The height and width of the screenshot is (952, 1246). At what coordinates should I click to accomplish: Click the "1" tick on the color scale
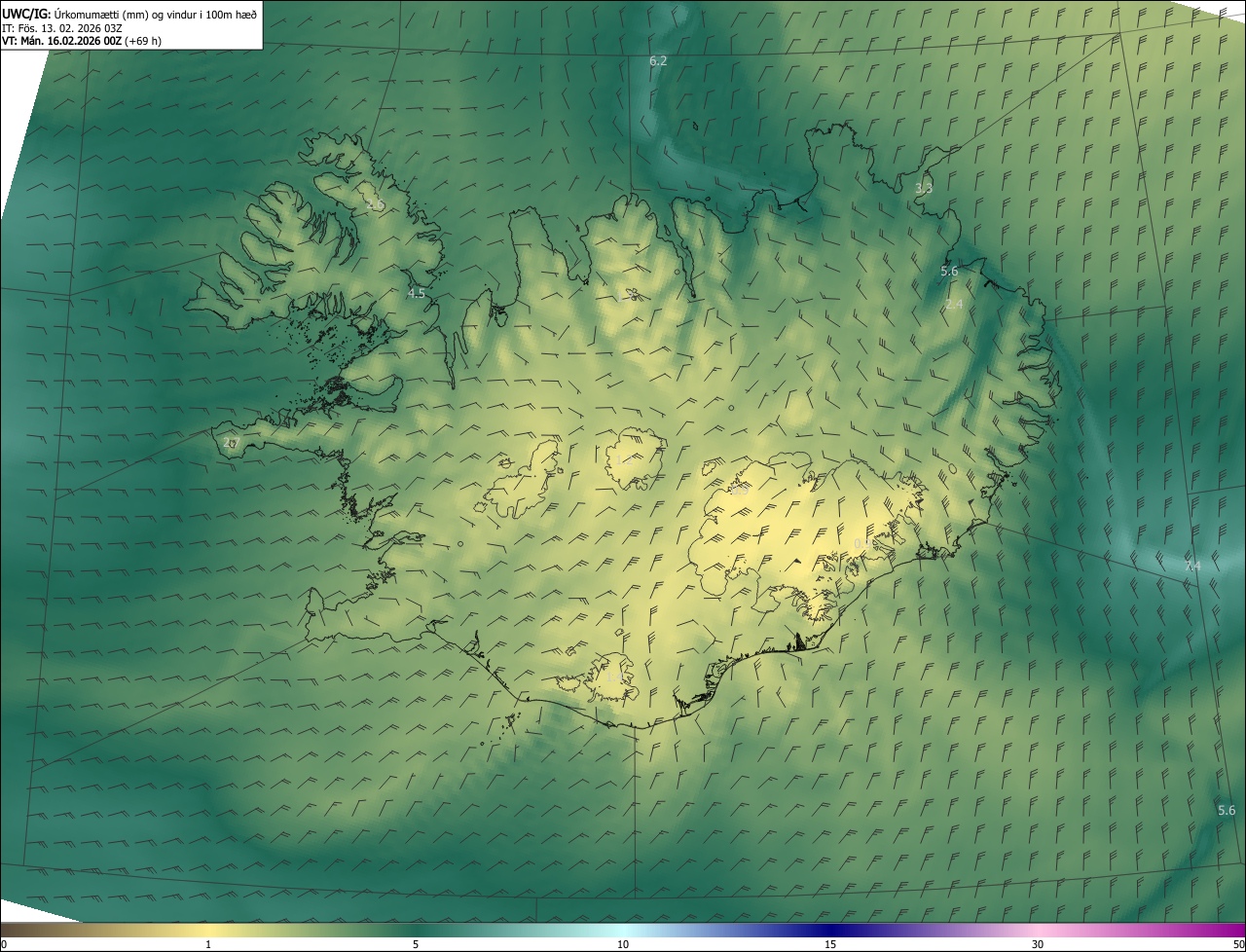click(208, 944)
